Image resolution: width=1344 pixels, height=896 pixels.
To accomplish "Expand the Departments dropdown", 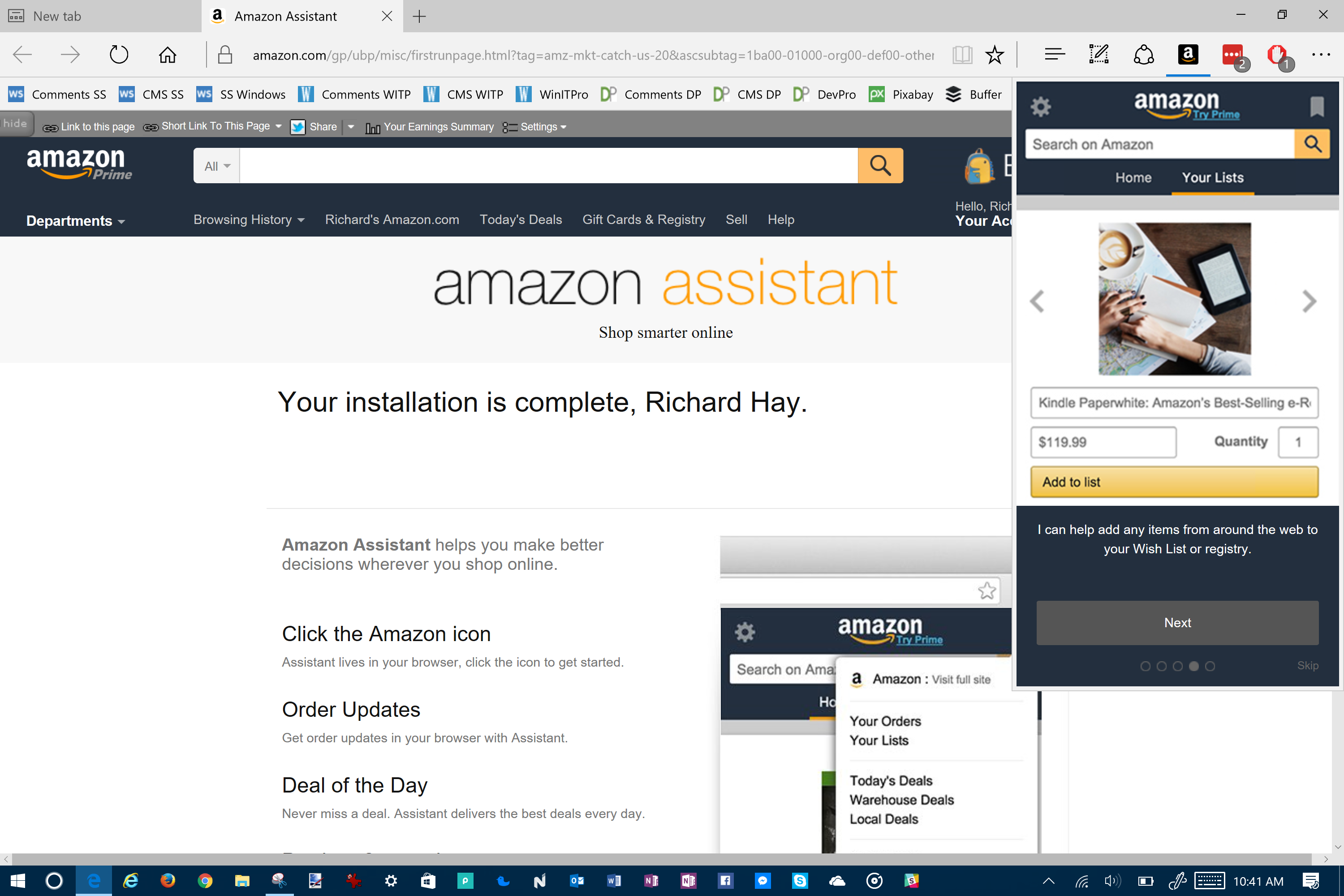I will click(x=75, y=221).
